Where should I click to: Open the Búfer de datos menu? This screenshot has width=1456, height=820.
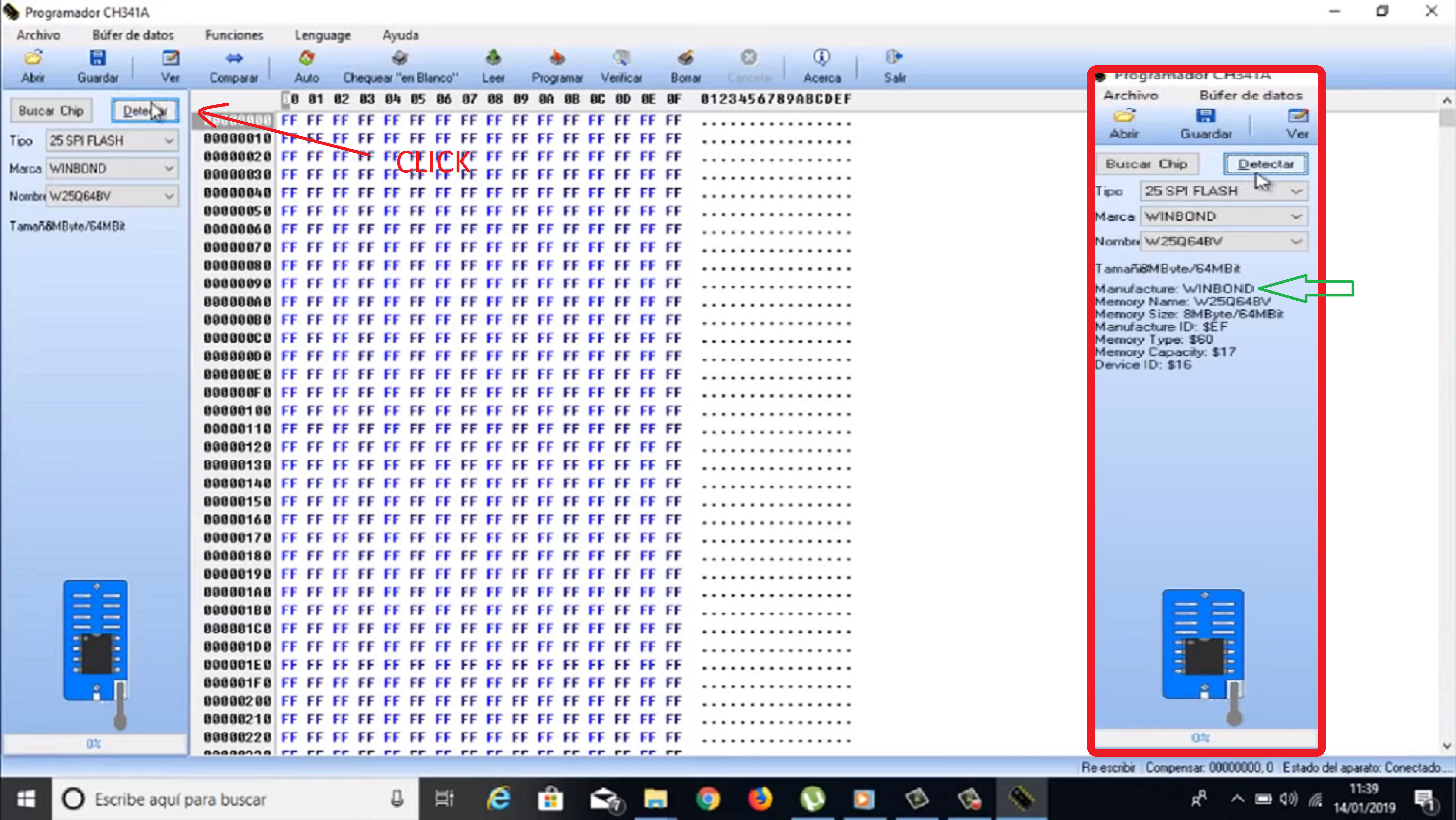133,35
